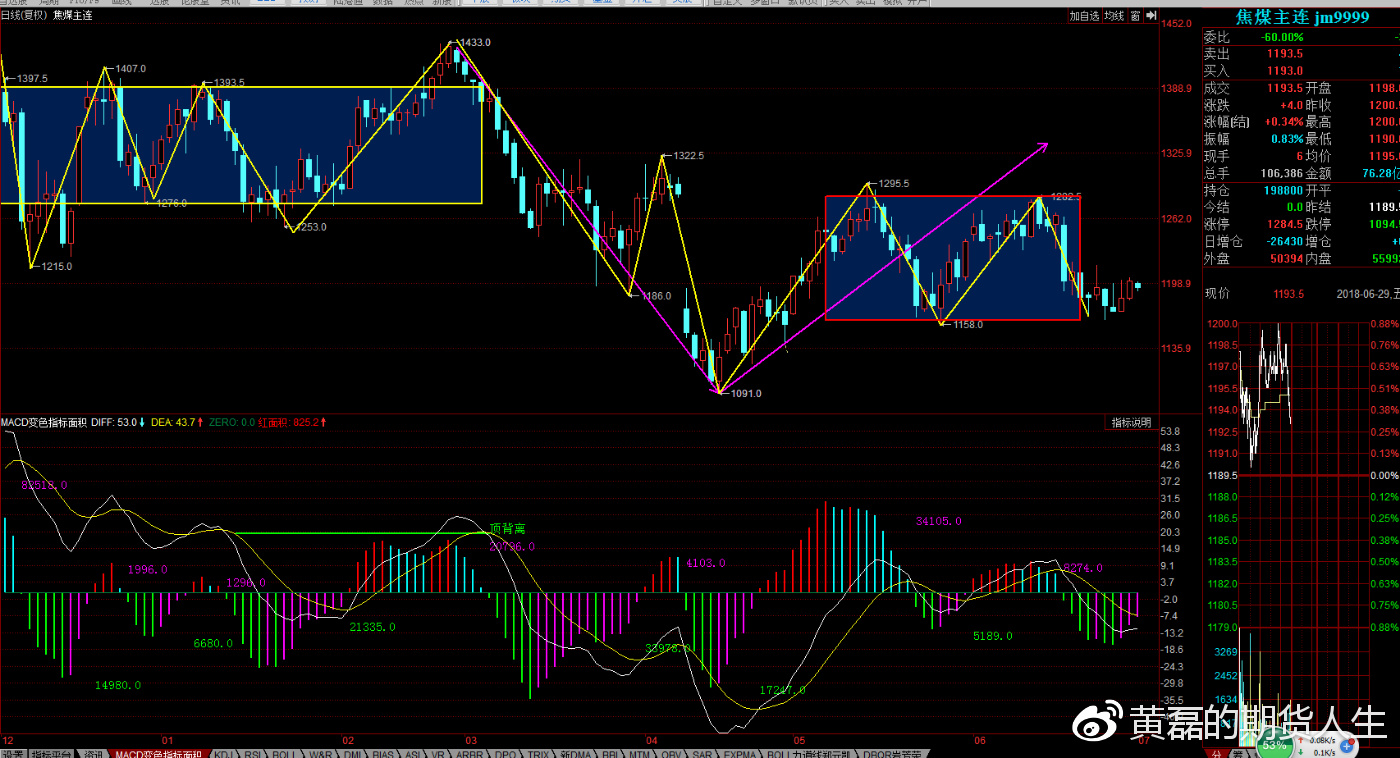Viewport: 1400px width, 758px height.
Task: Switch to the DBQR indicator tab
Action: point(892,754)
